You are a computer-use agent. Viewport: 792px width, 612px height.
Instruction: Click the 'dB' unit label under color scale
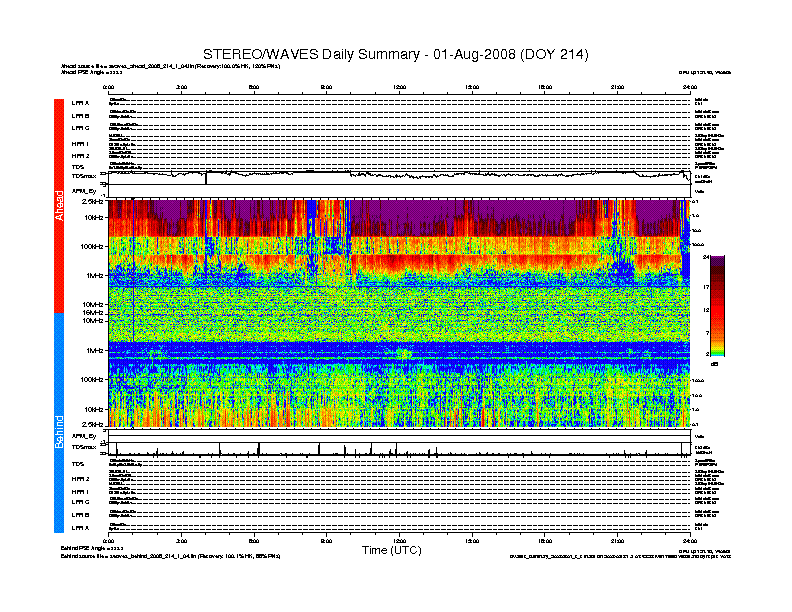(x=714, y=364)
